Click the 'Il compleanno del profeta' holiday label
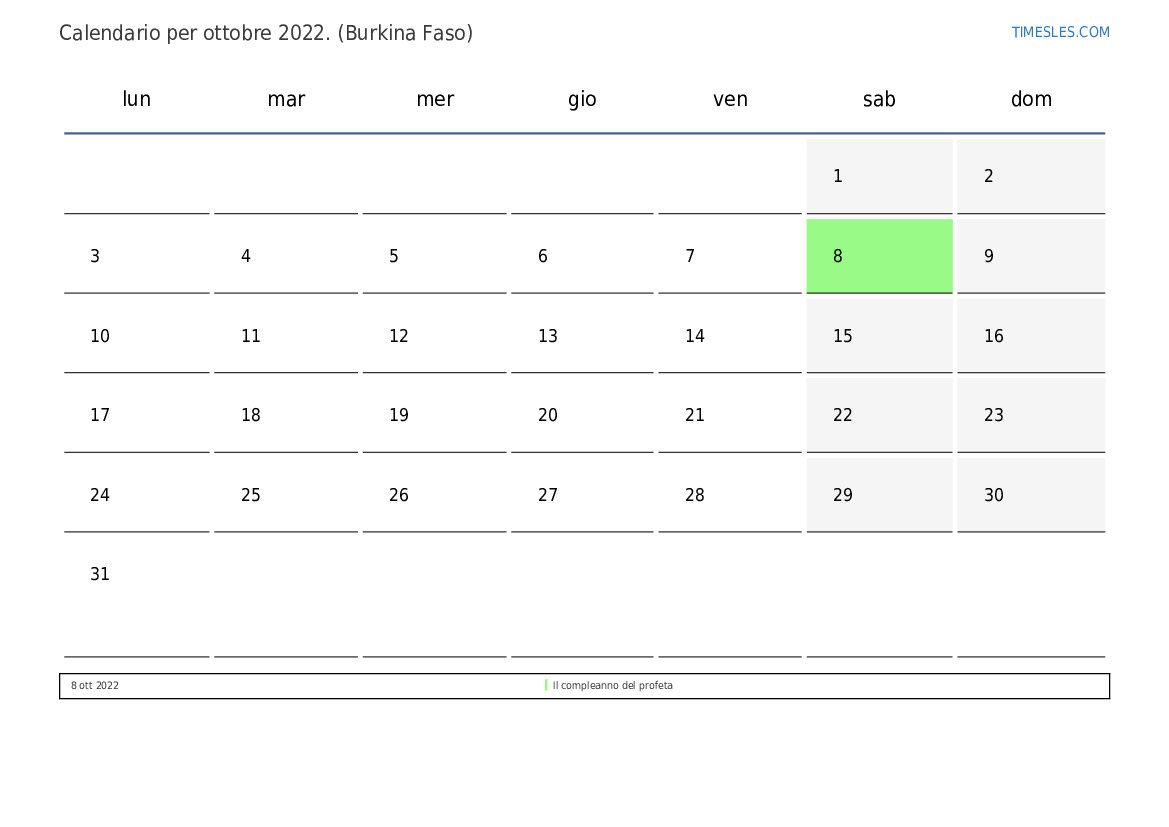This screenshot has width=1169, height=827. point(612,686)
